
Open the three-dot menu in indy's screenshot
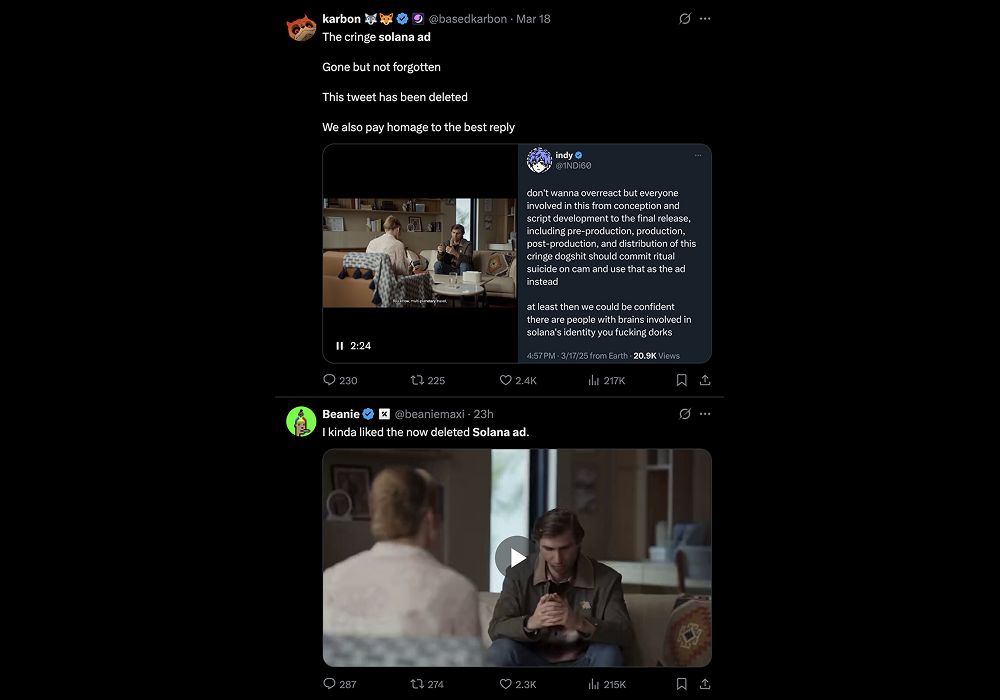pos(698,155)
